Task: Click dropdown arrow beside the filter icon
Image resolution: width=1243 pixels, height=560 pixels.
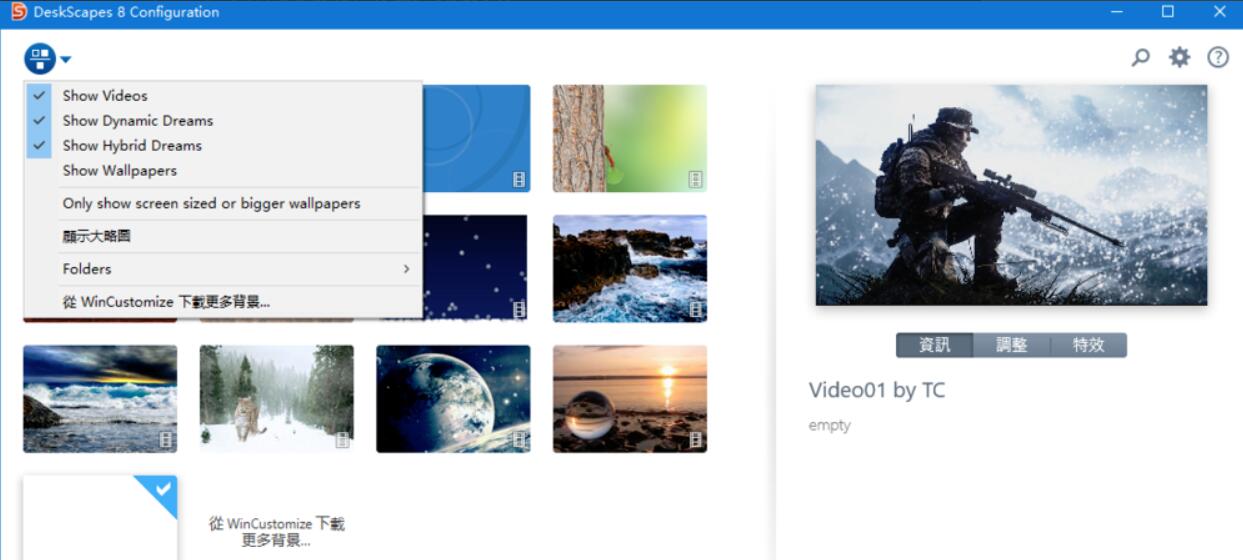Action: pos(66,60)
